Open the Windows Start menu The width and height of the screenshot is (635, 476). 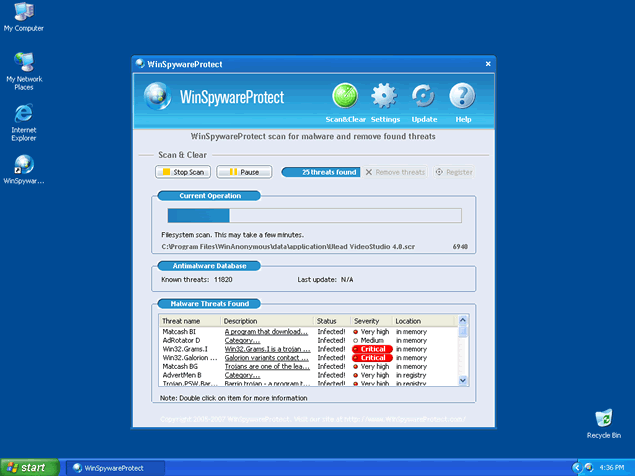pos(27,467)
